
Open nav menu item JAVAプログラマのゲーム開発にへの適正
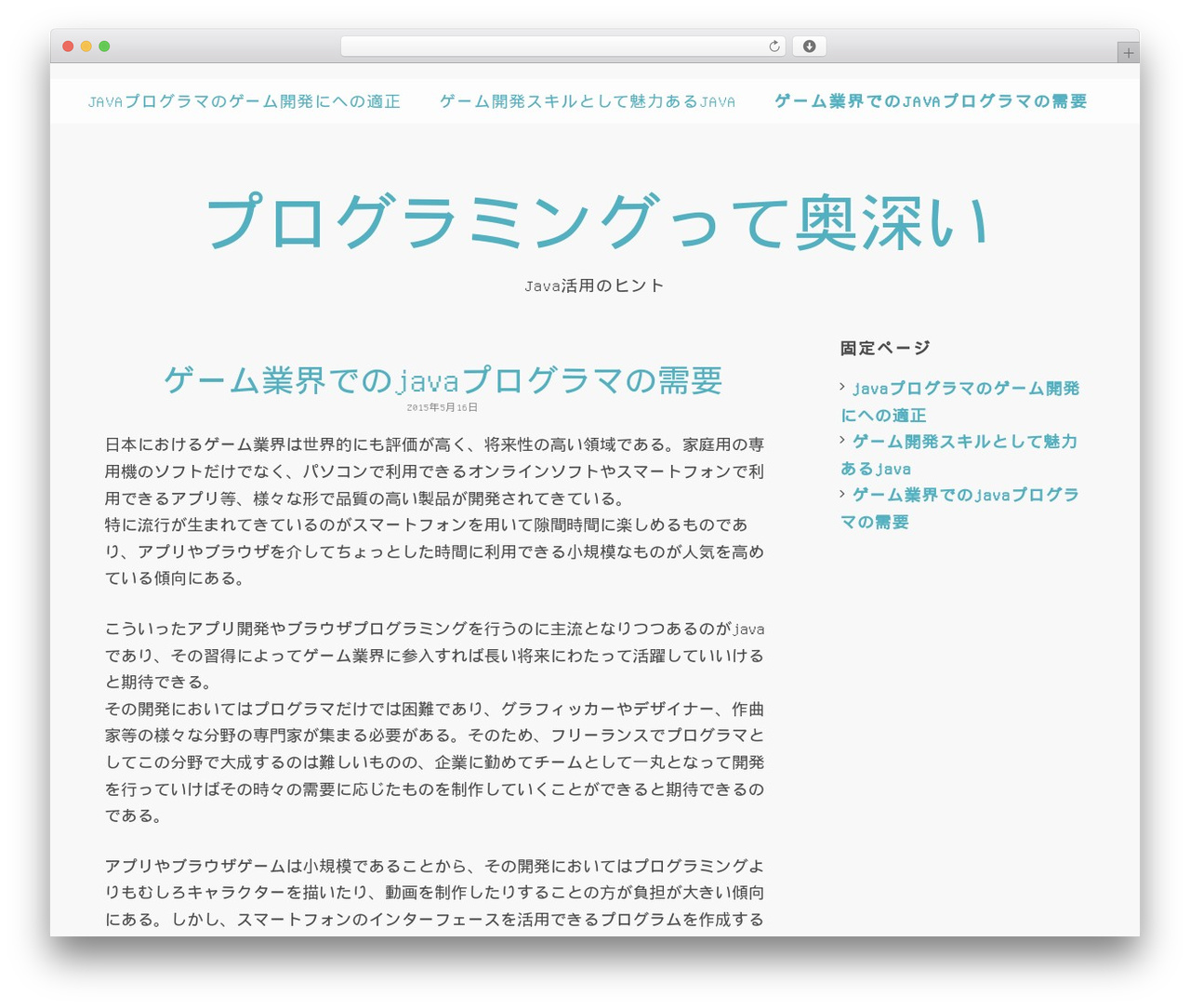coord(245,101)
